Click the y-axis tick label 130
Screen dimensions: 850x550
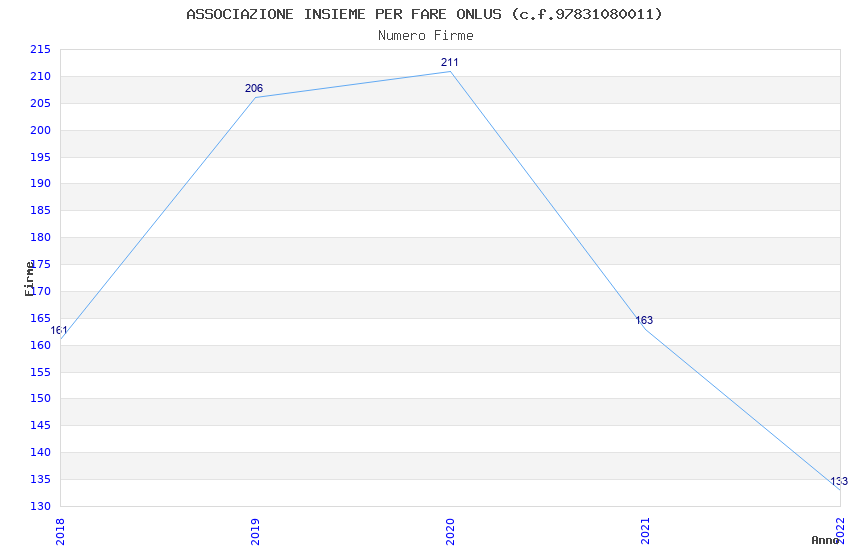point(40,506)
